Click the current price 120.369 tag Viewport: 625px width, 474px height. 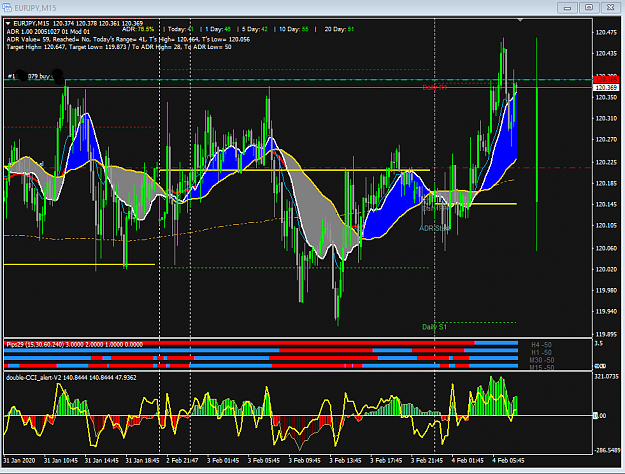click(x=606, y=87)
